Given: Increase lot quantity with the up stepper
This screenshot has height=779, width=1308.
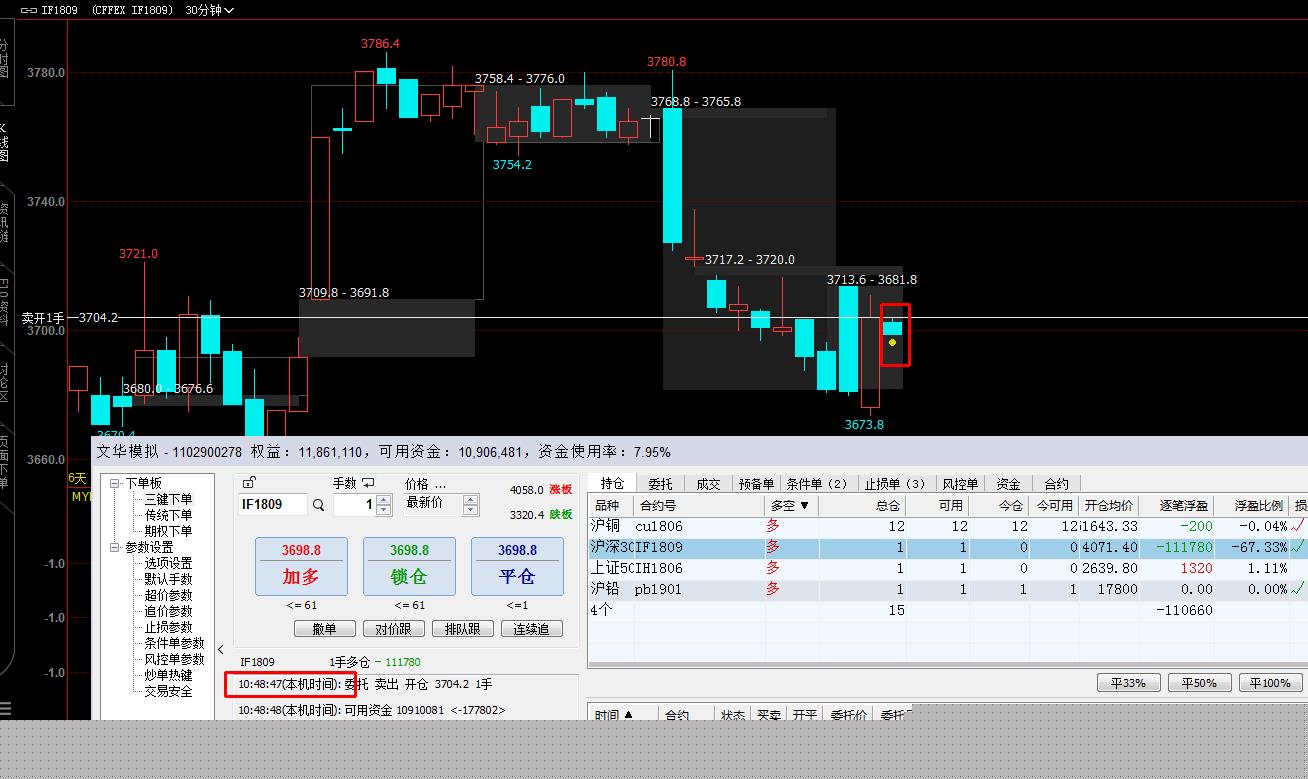Looking at the screenshot, I should pyautogui.click(x=383, y=501).
